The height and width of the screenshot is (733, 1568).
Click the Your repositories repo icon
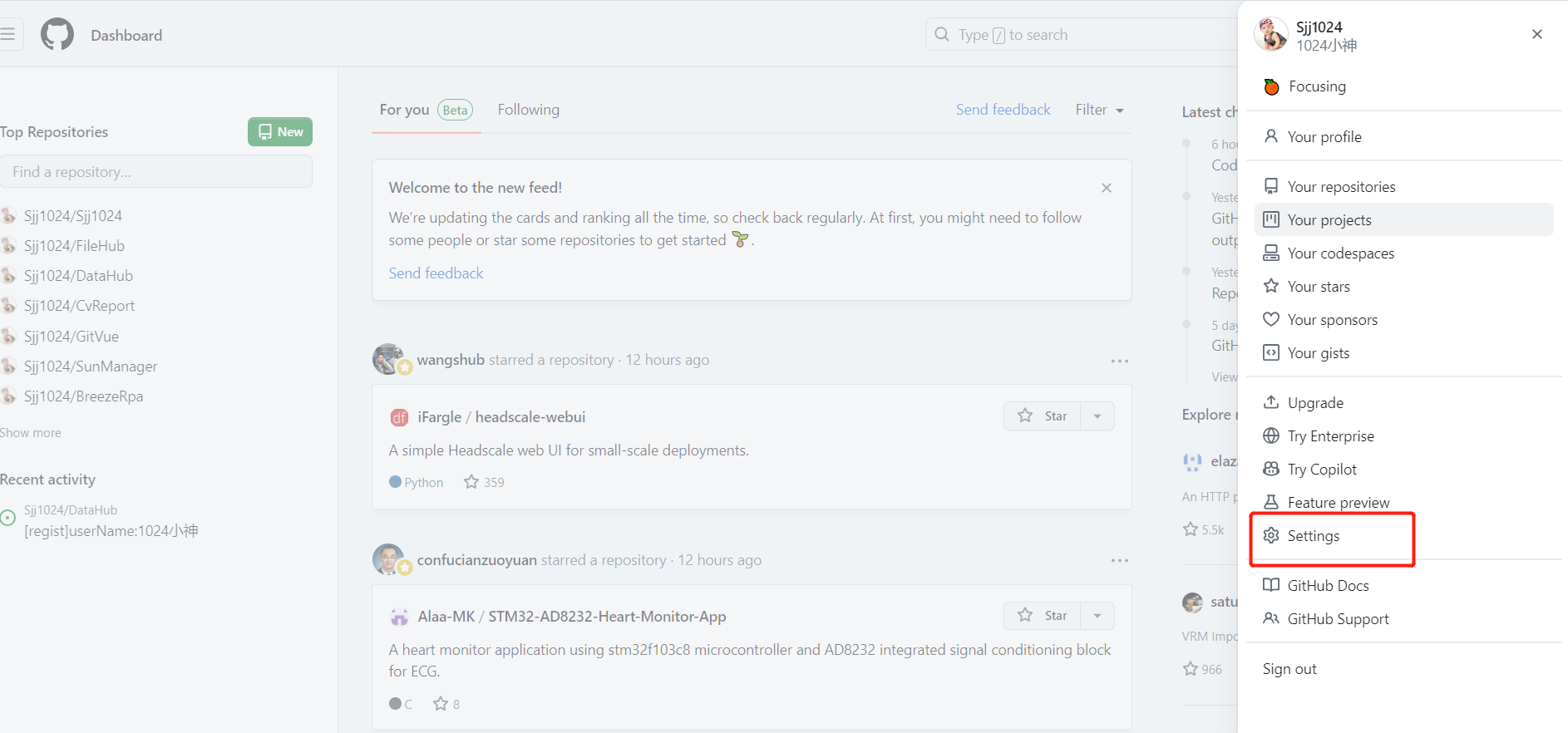1271,186
